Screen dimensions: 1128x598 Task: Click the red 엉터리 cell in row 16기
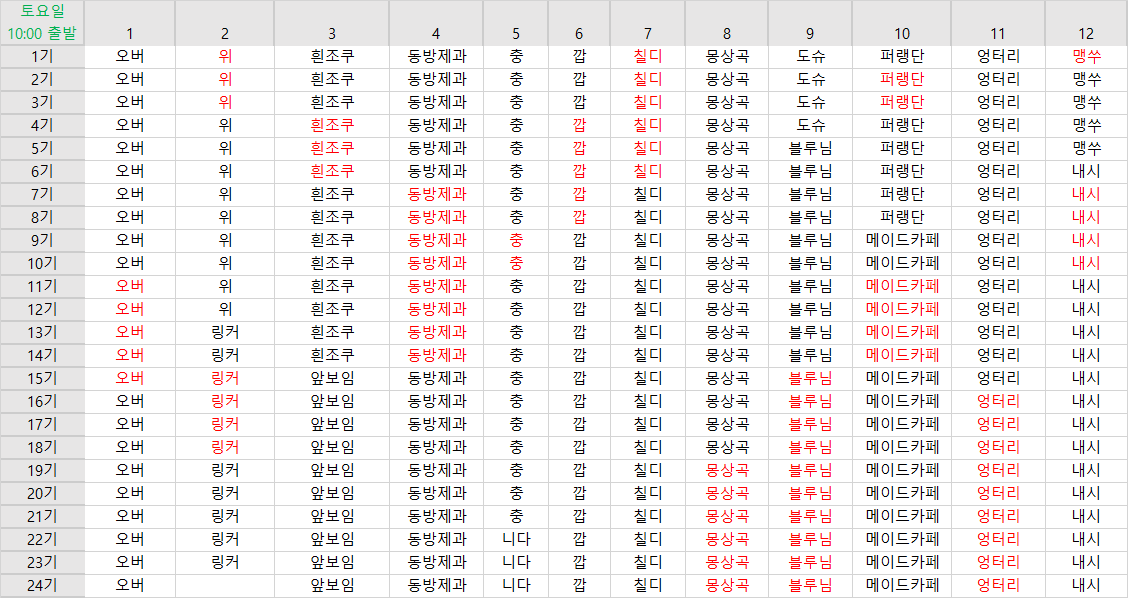pyautogui.click(x=998, y=401)
